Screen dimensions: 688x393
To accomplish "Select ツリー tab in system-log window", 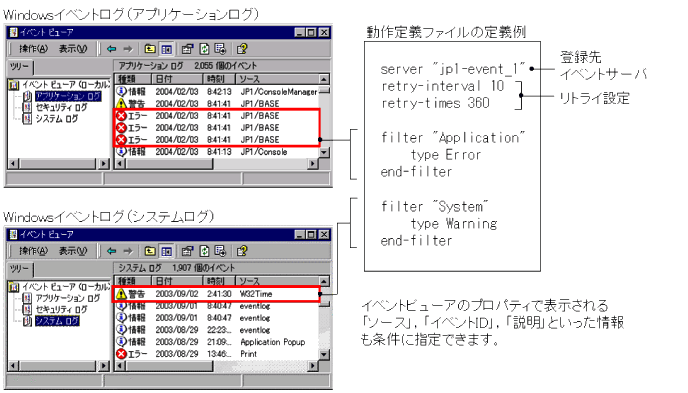I will pyautogui.click(x=19, y=268).
